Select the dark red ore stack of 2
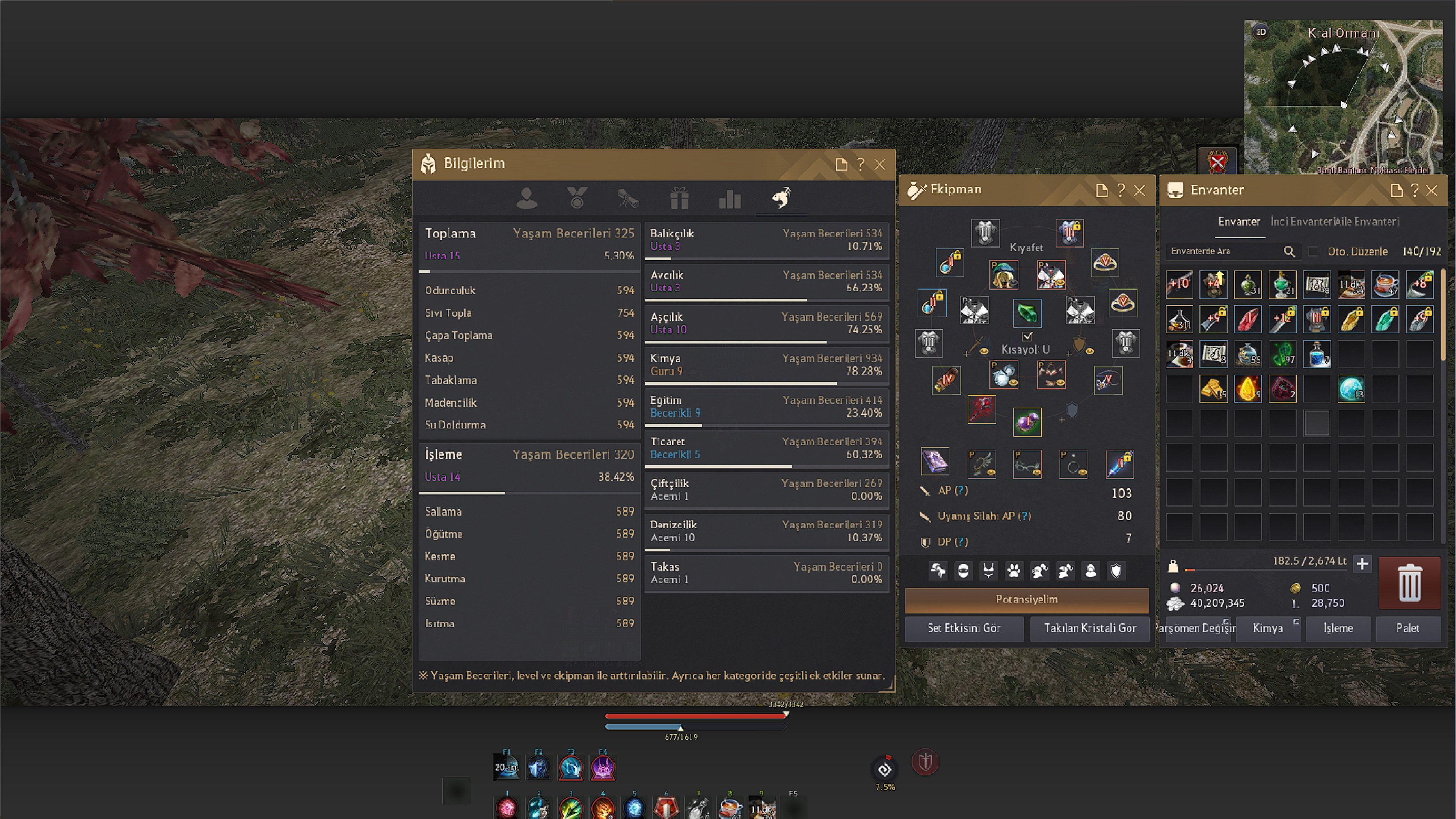Screen dimensions: 1456x819 pyautogui.click(x=1282, y=389)
